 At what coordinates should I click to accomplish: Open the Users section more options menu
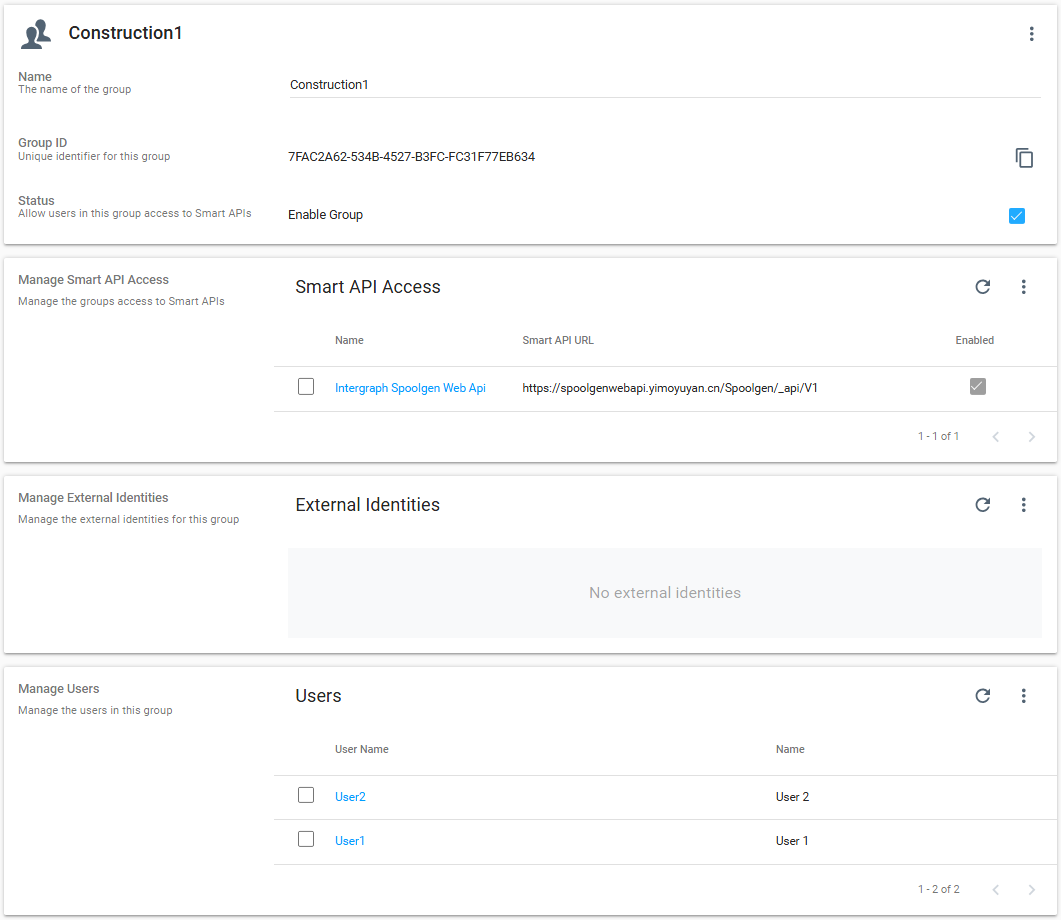click(1023, 696)
